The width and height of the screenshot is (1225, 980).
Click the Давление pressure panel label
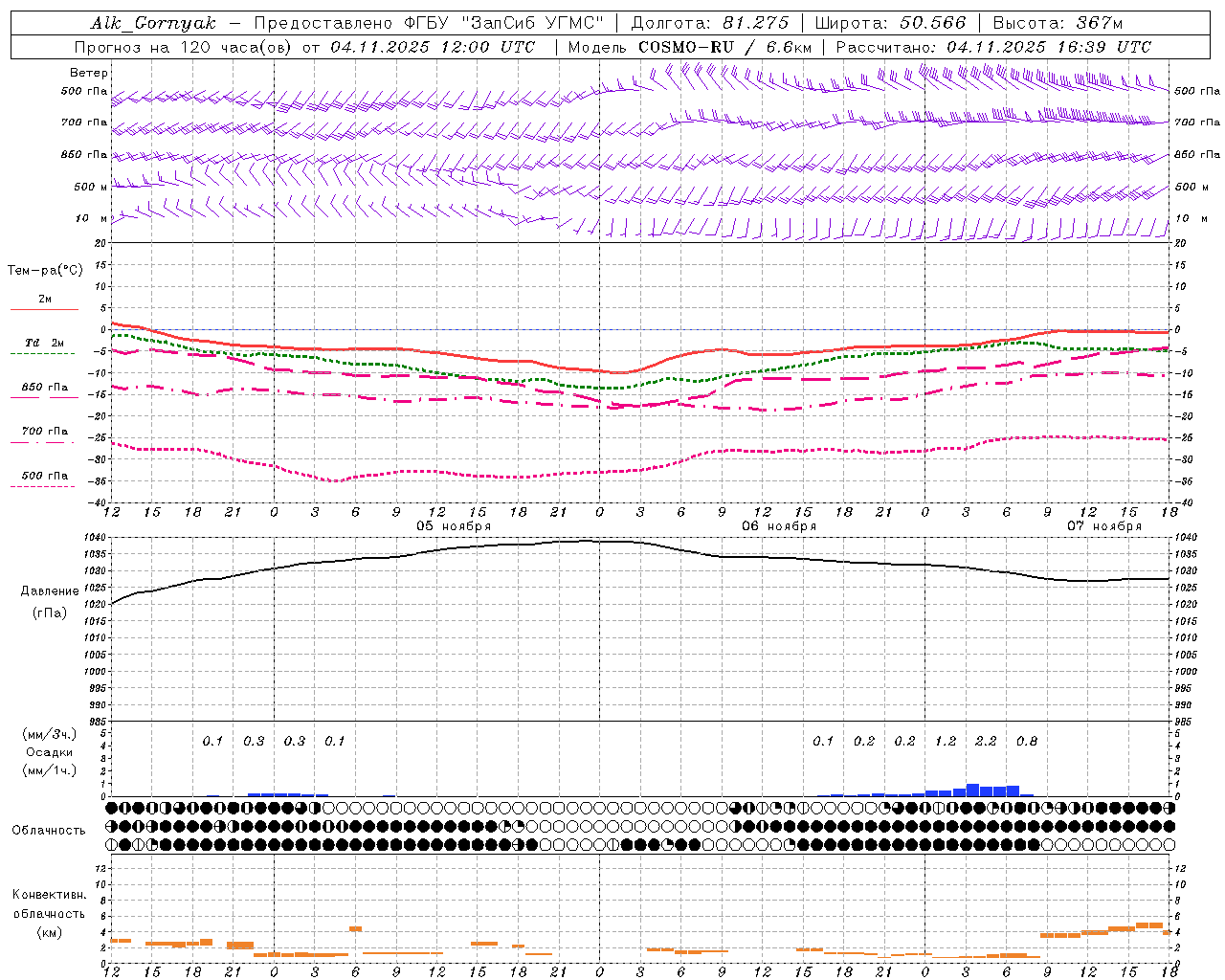[50, 591]
